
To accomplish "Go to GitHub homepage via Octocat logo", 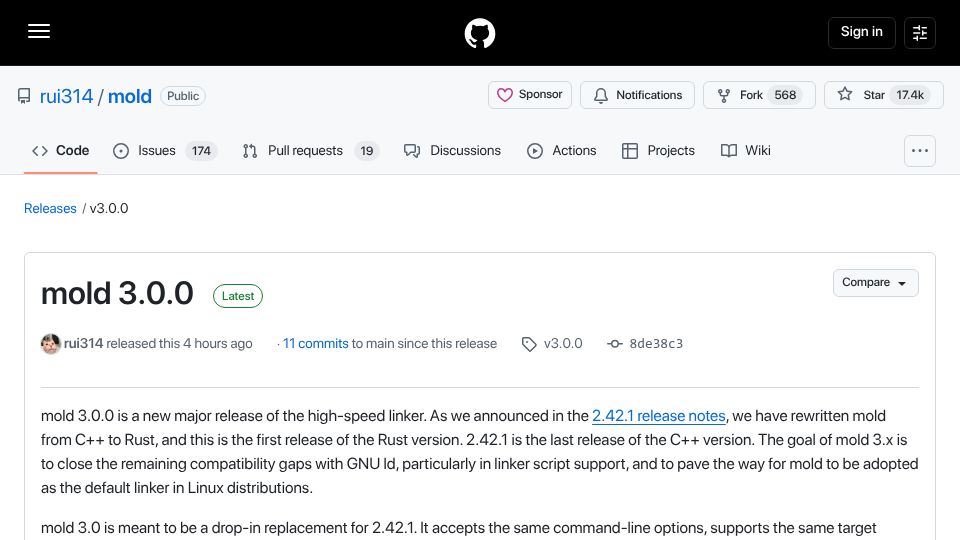I will (479, 33).
